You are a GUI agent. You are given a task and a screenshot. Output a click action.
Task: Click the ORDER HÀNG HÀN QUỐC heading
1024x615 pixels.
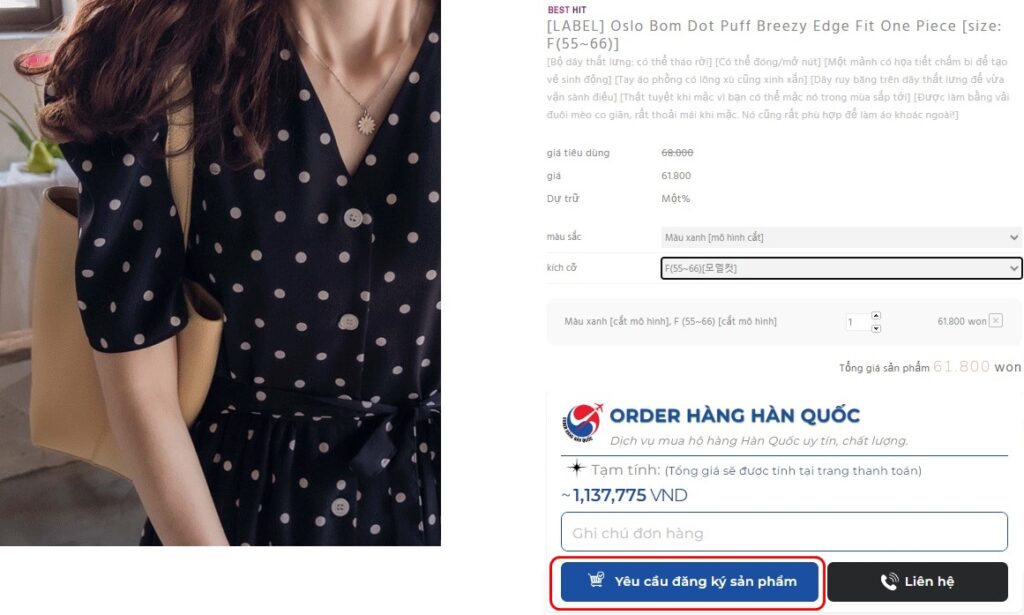point(735,415)
